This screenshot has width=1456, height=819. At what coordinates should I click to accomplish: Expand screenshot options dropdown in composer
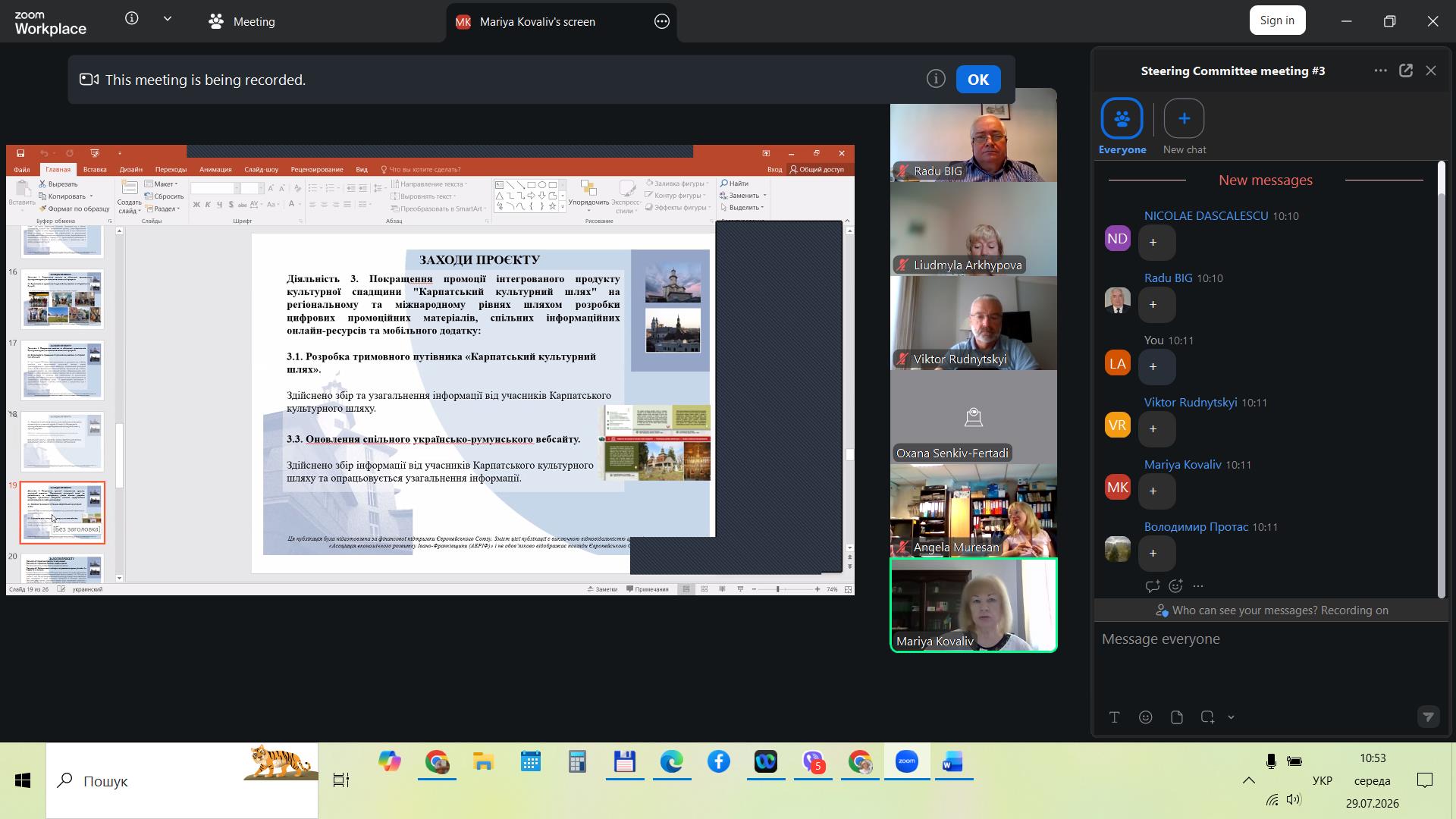click(1231, 717)
